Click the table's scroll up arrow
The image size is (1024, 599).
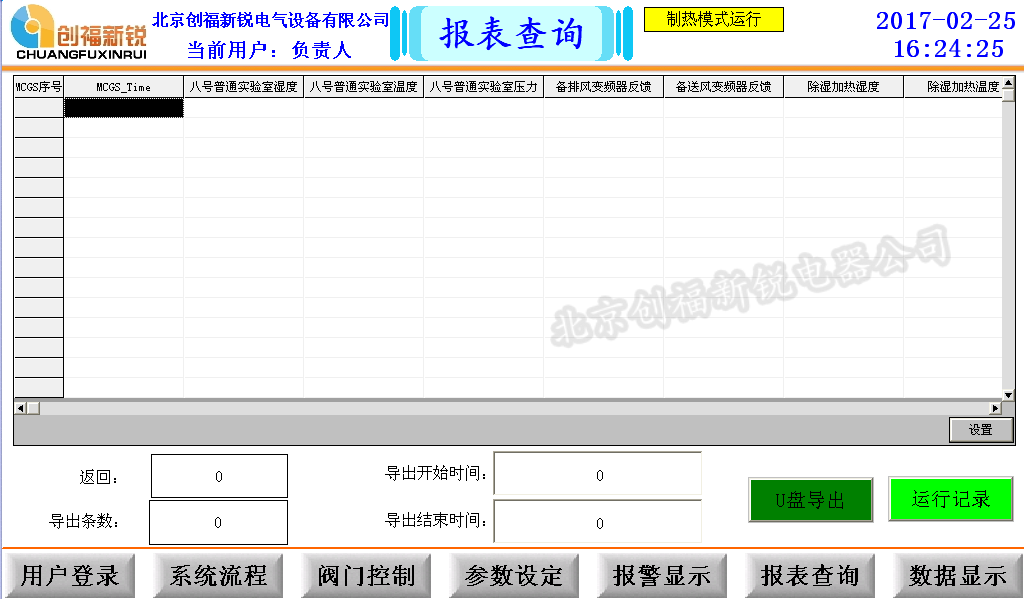1008,83
